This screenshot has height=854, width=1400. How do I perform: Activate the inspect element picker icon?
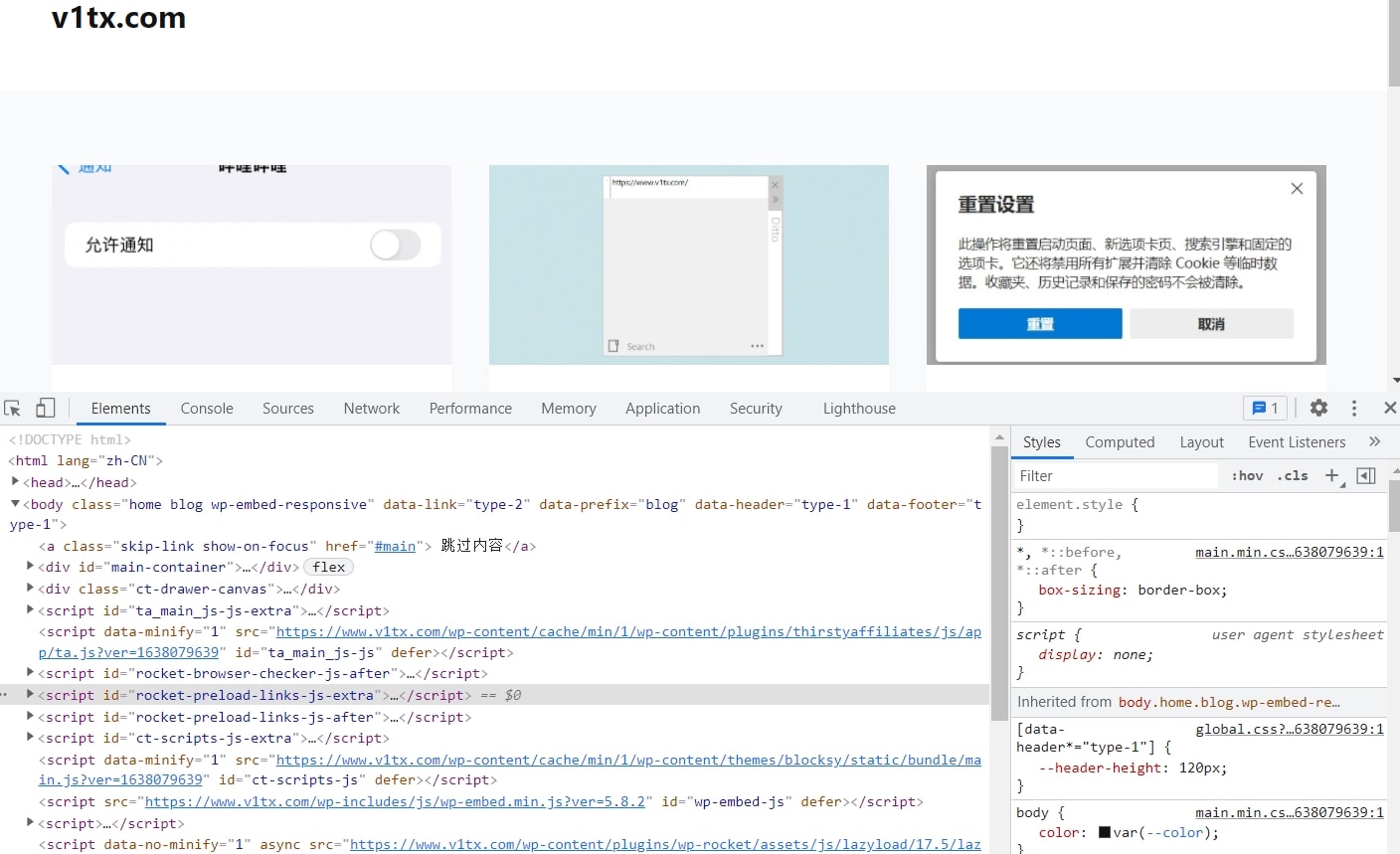pyautogui.click(x=13, y=409)
